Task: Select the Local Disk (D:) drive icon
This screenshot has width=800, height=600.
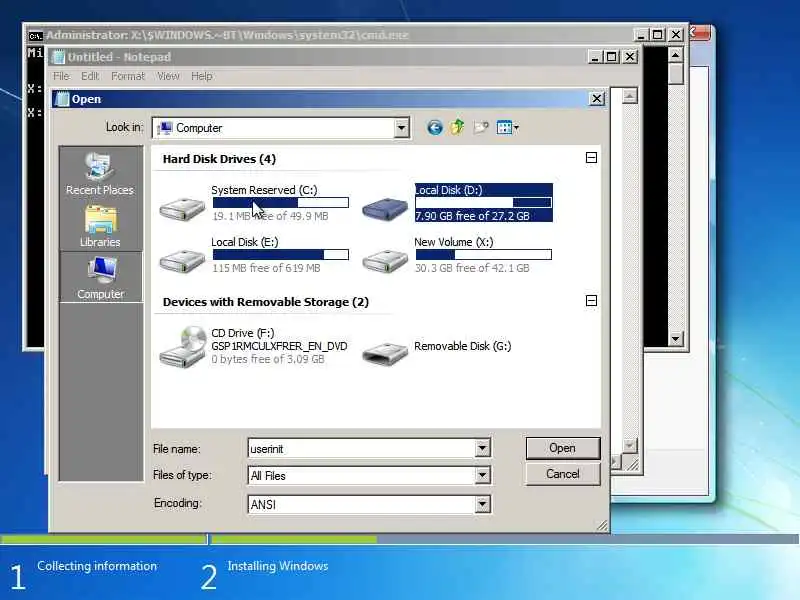Action: (x=385, y=209)
